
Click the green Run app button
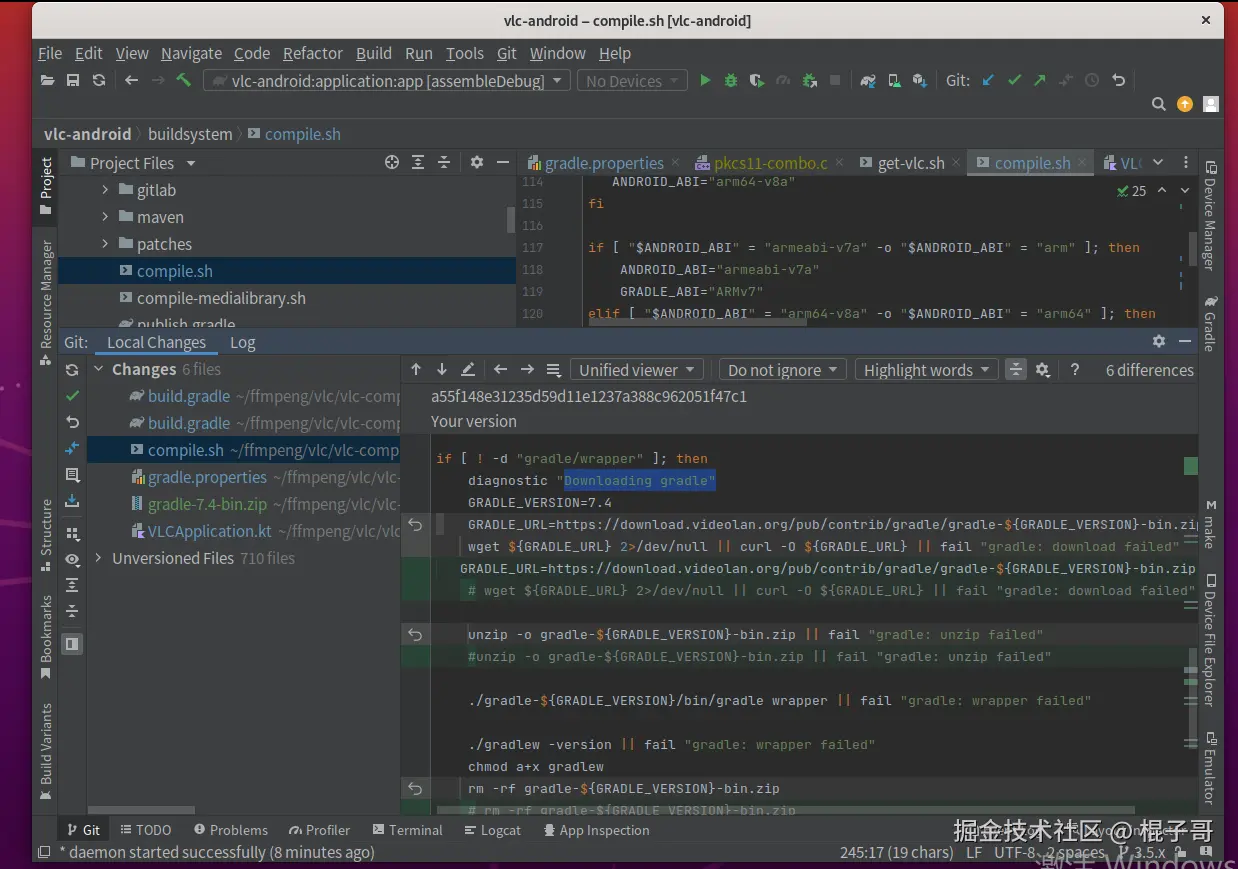click(x=705, y=81)
